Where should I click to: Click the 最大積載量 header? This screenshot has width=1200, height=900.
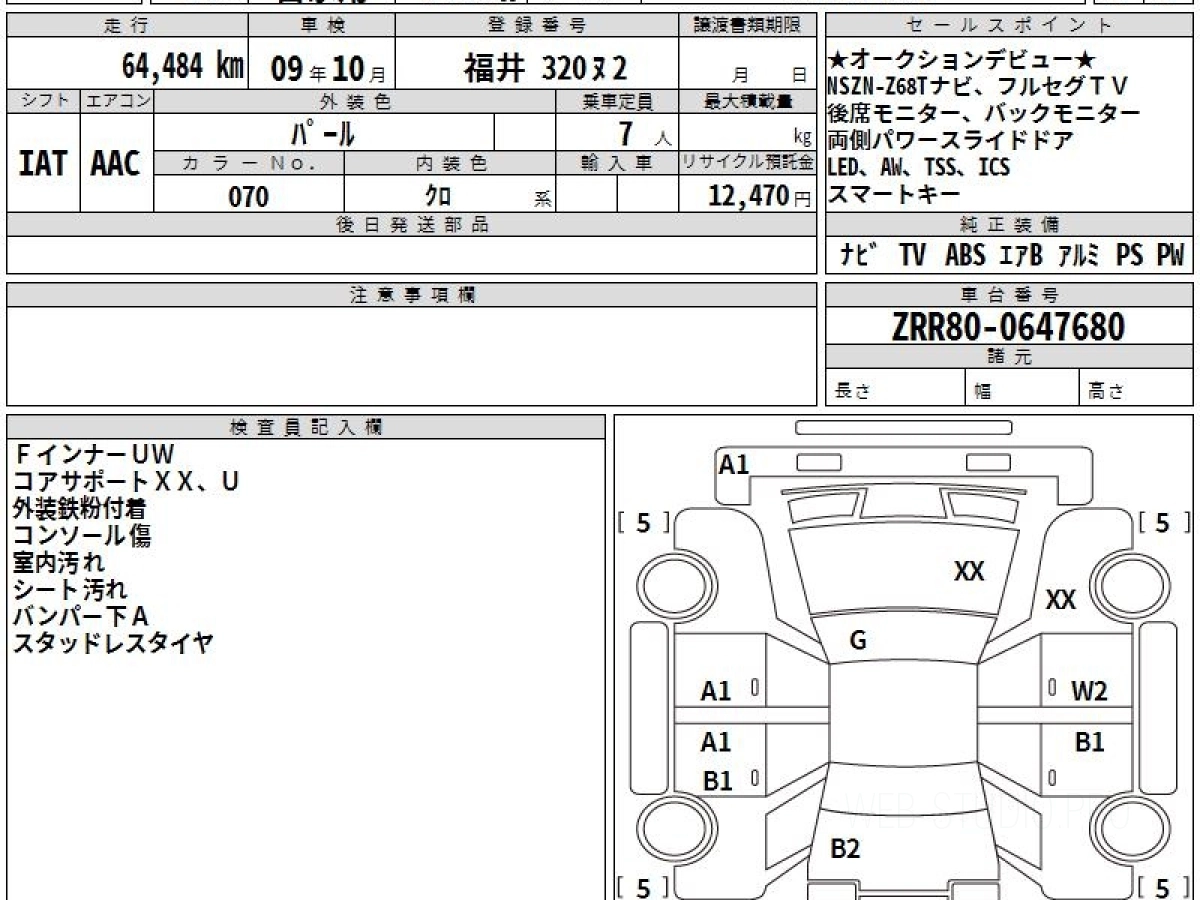pyautogui.click(x=748, y=101)
